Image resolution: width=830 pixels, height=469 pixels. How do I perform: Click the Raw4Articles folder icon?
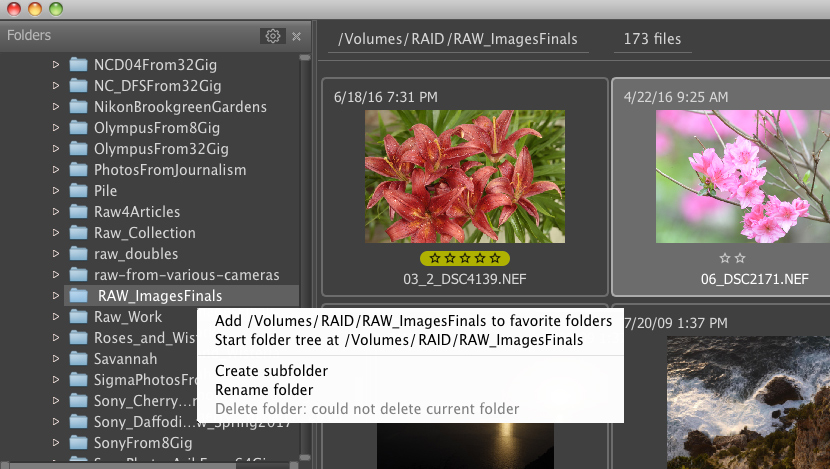[79, 212]
